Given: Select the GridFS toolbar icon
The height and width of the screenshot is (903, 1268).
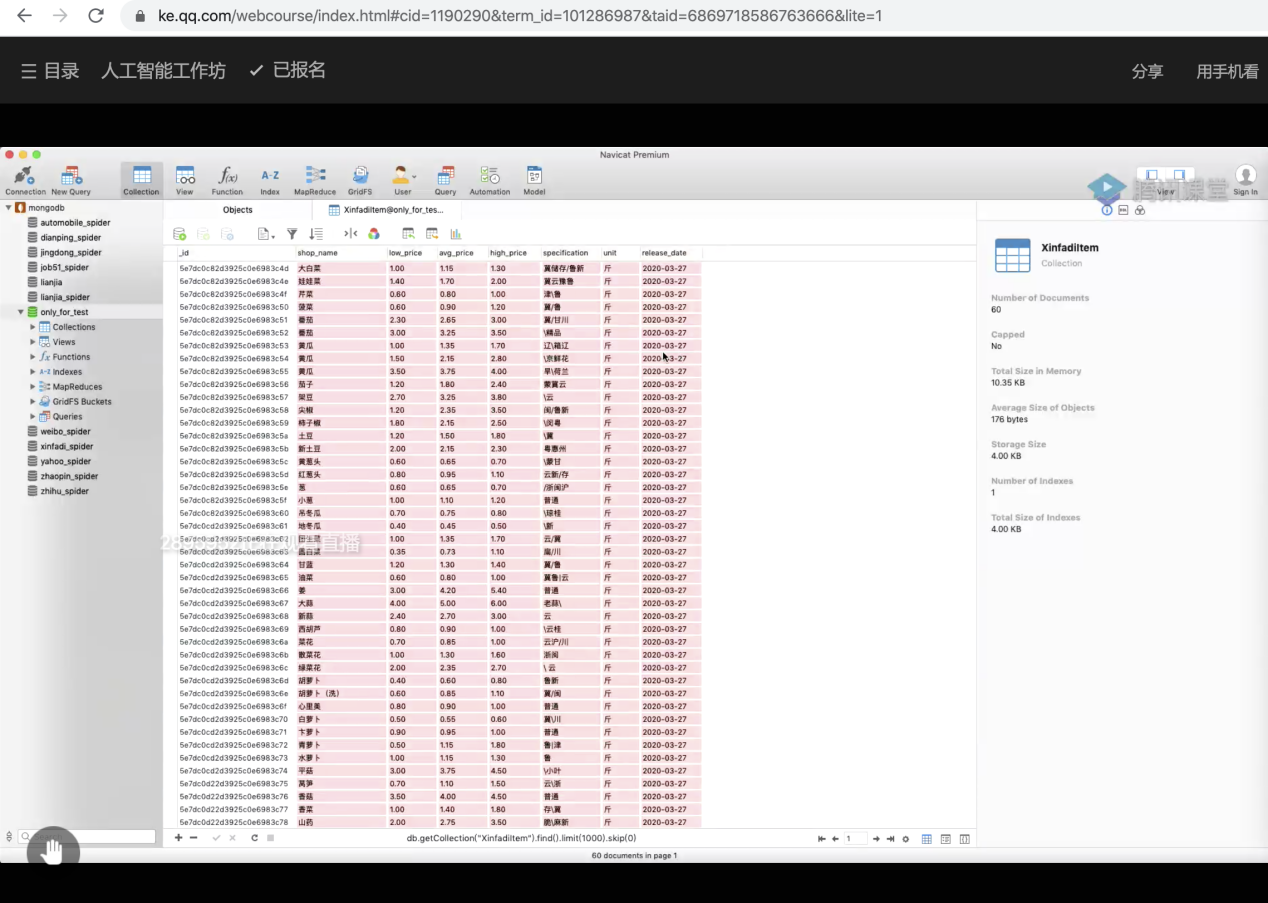Looking at the screenshot, I should (x=360, y=177).
